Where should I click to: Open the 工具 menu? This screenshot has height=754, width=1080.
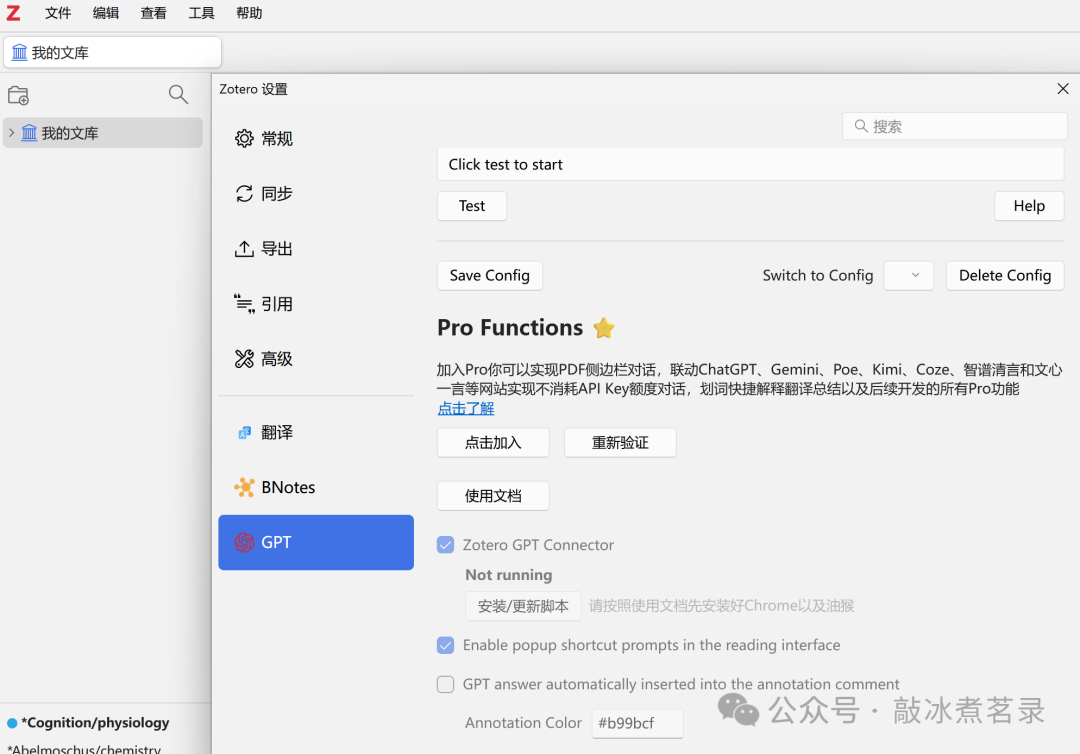201,13
